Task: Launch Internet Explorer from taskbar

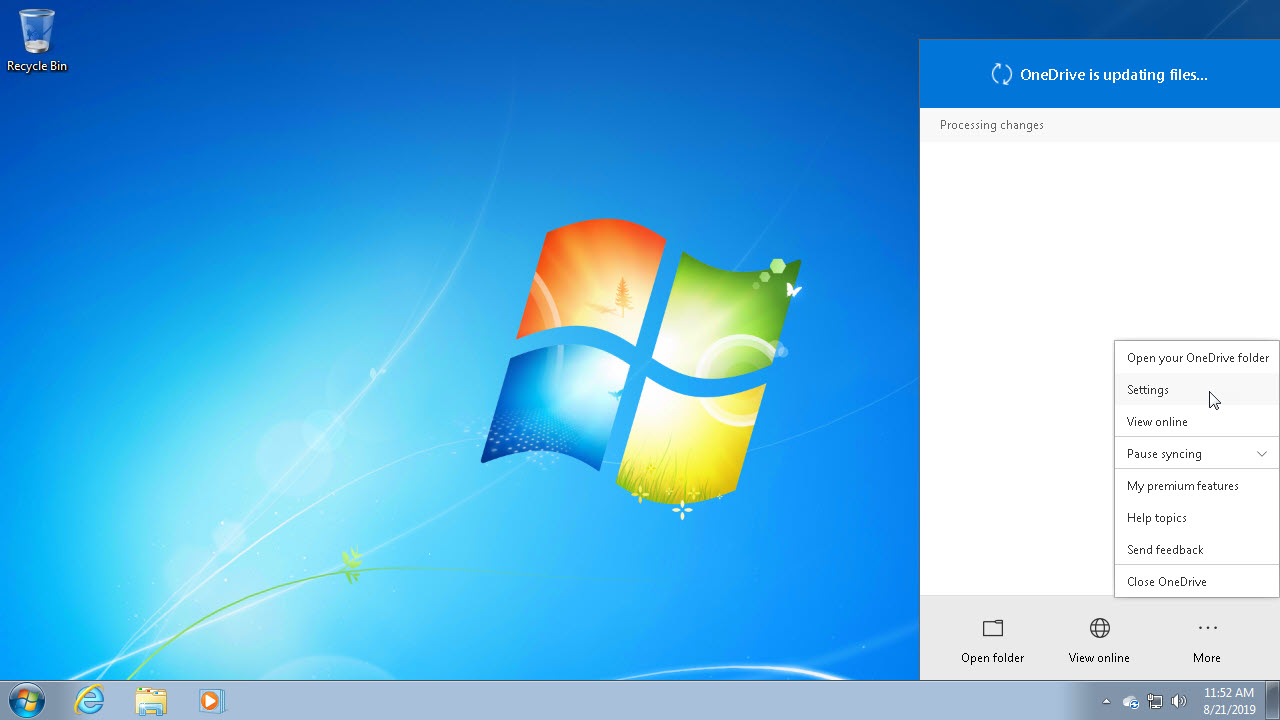Action: coord(90,700)
